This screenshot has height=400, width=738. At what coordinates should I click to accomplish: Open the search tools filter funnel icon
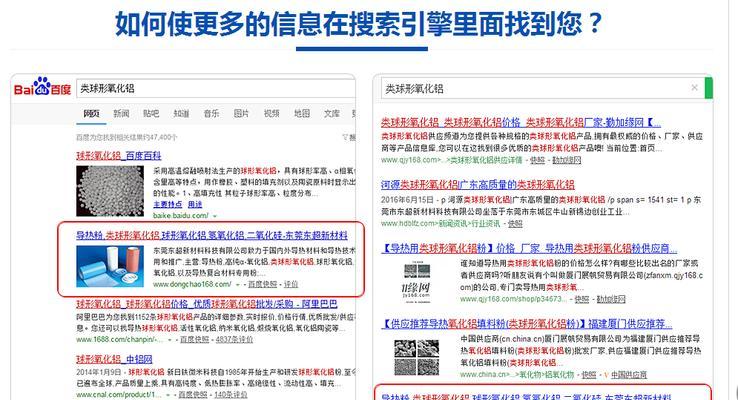click(x=346, y=137)
